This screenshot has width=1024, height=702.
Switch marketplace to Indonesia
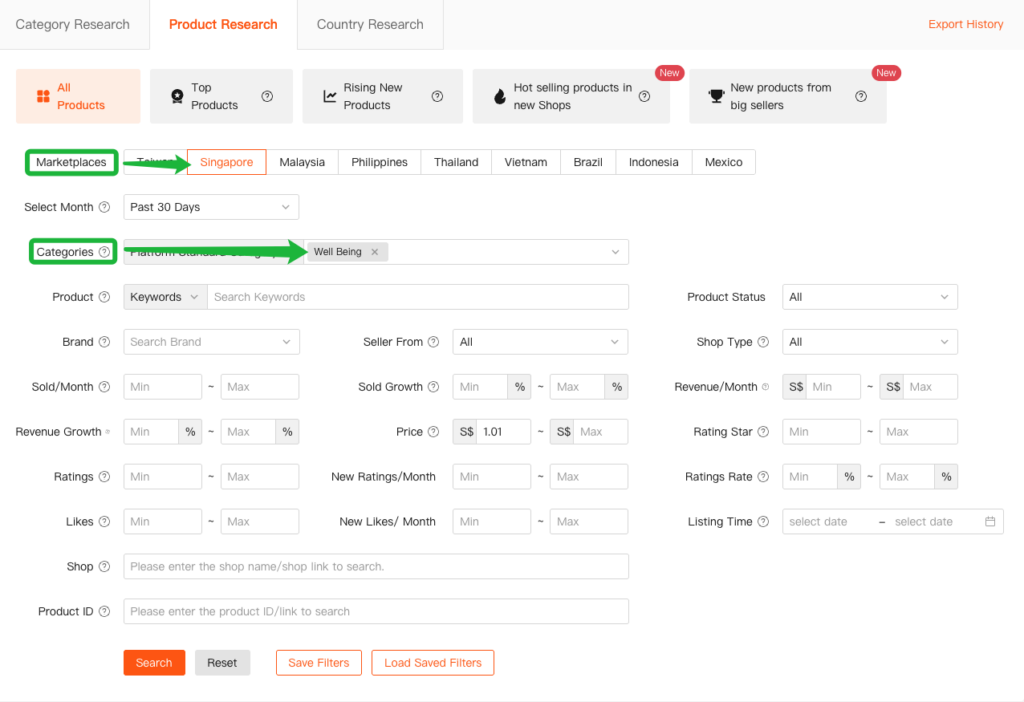(653, 162)
